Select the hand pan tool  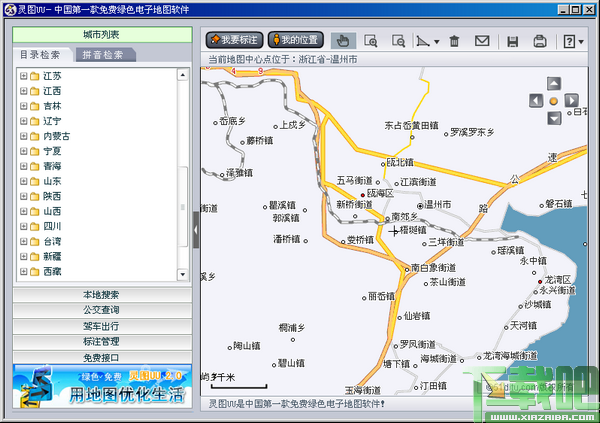pos(343,40)
